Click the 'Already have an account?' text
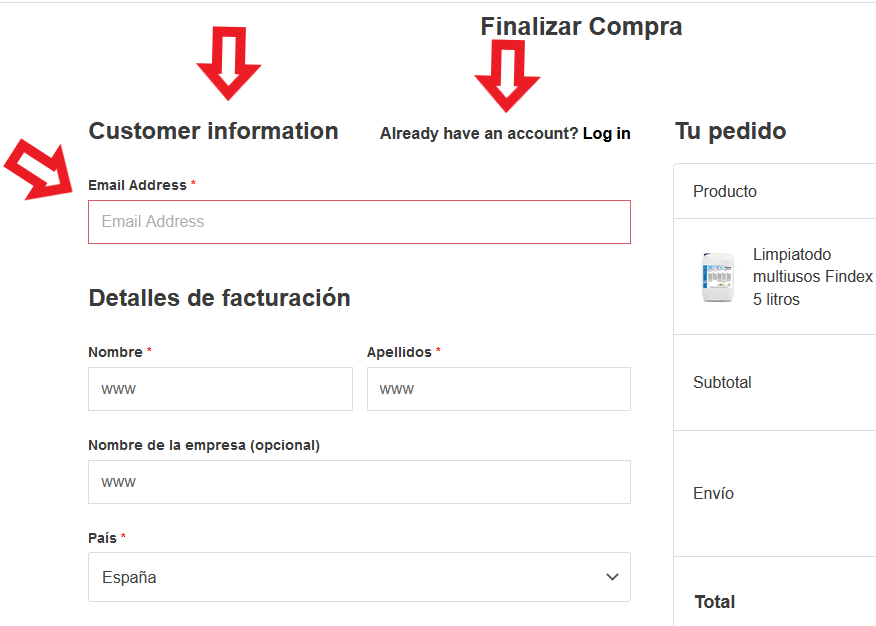 [x=479, y=133]
